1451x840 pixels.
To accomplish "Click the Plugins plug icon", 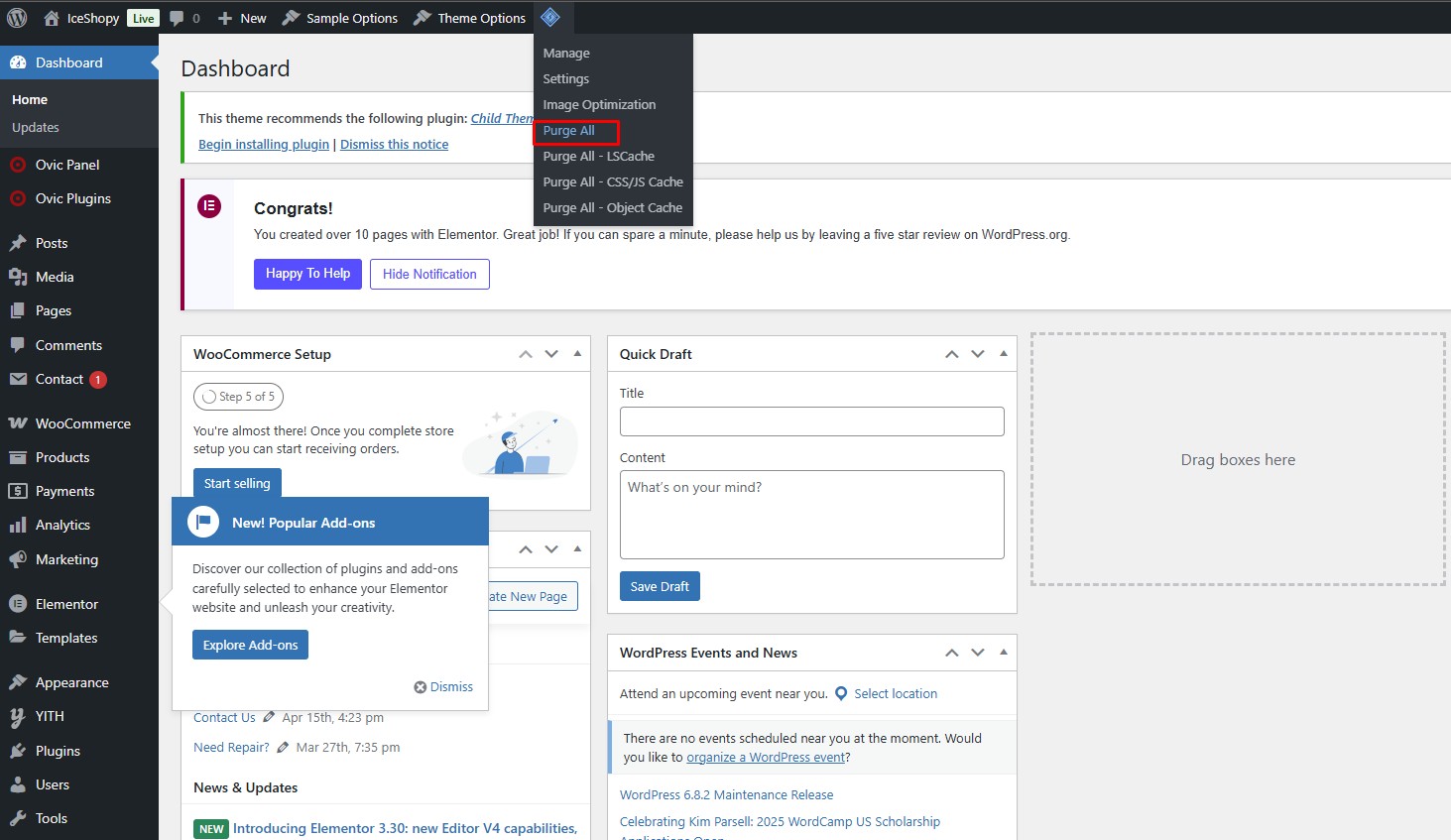I will pos(18,751).
